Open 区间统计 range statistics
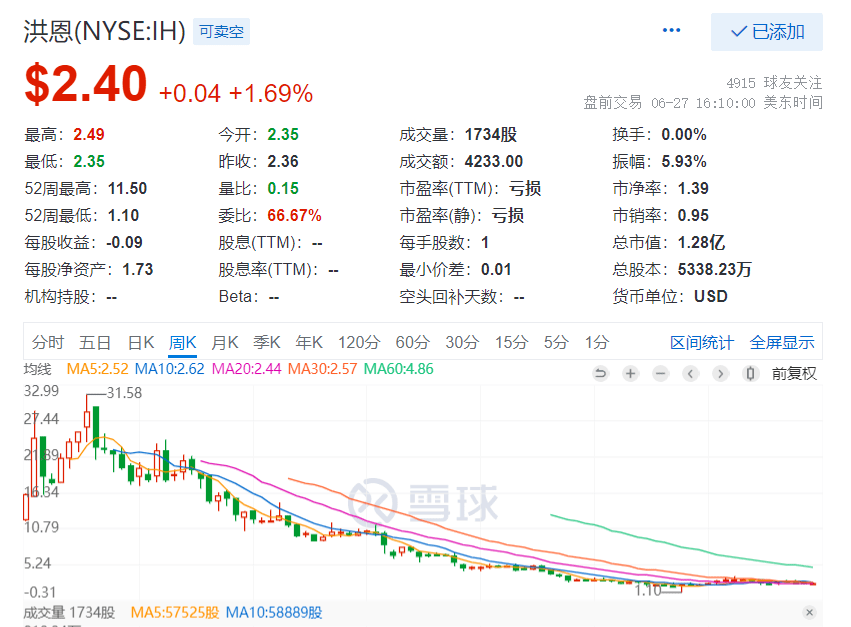Viewport: 851px width, 627px height. click(x=701, y=342)
